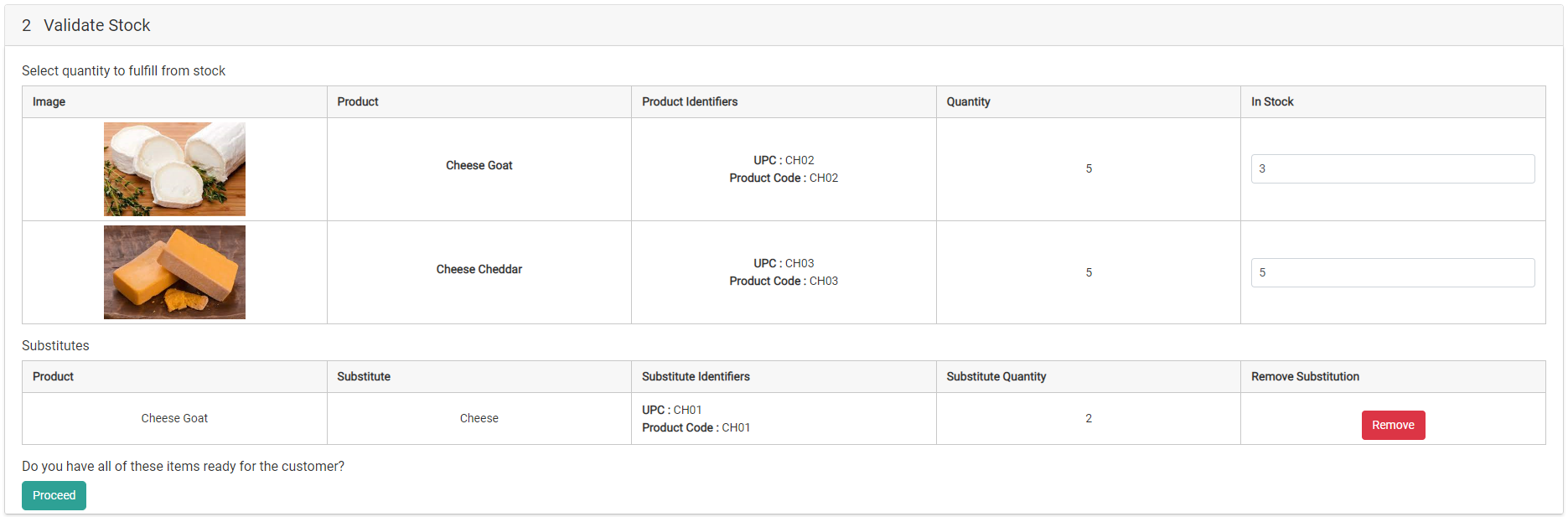
Task: Click the Substitute Quantity column header
Action: [x=996, y=376]
